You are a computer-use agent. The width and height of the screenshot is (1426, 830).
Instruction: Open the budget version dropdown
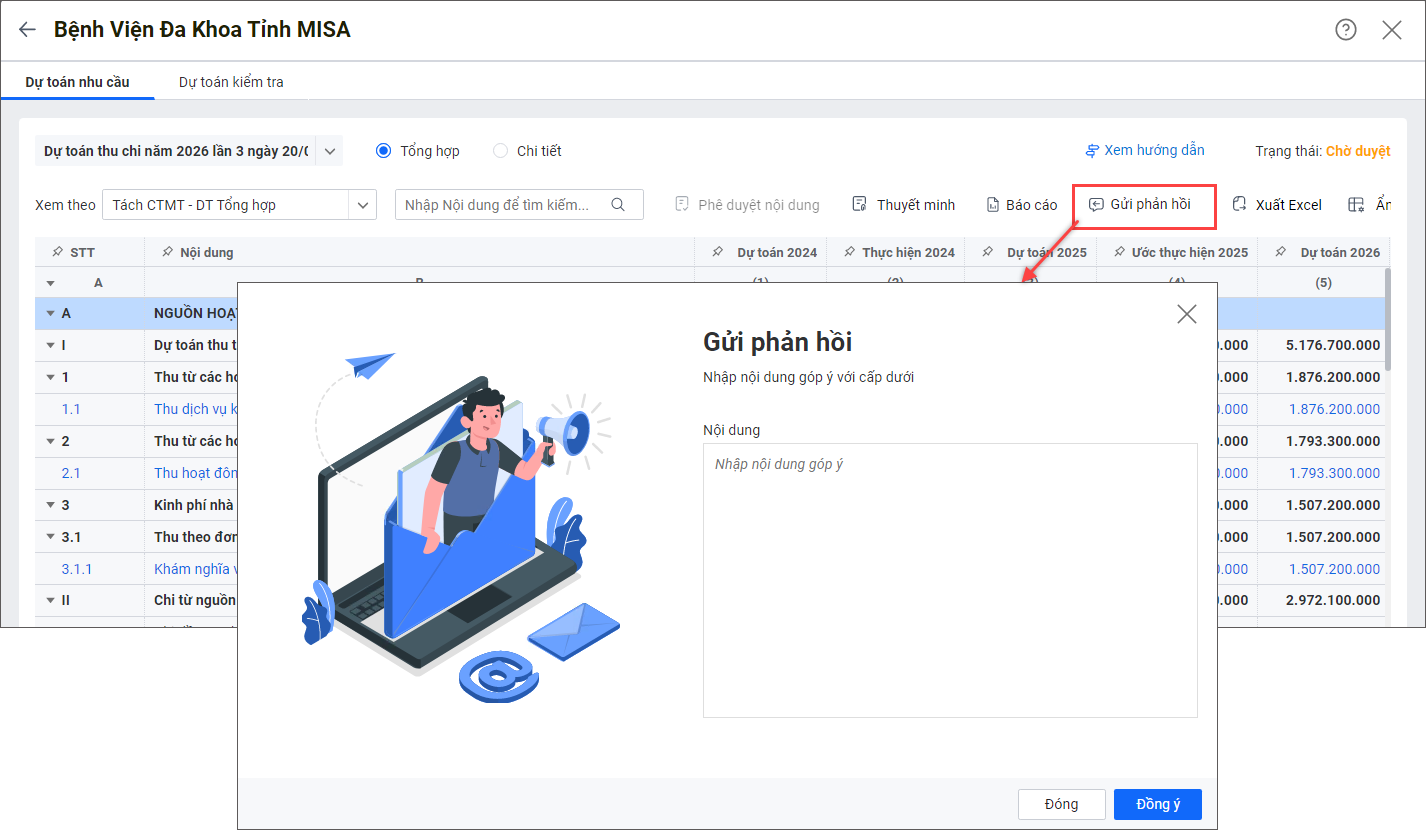pos(330,151)
